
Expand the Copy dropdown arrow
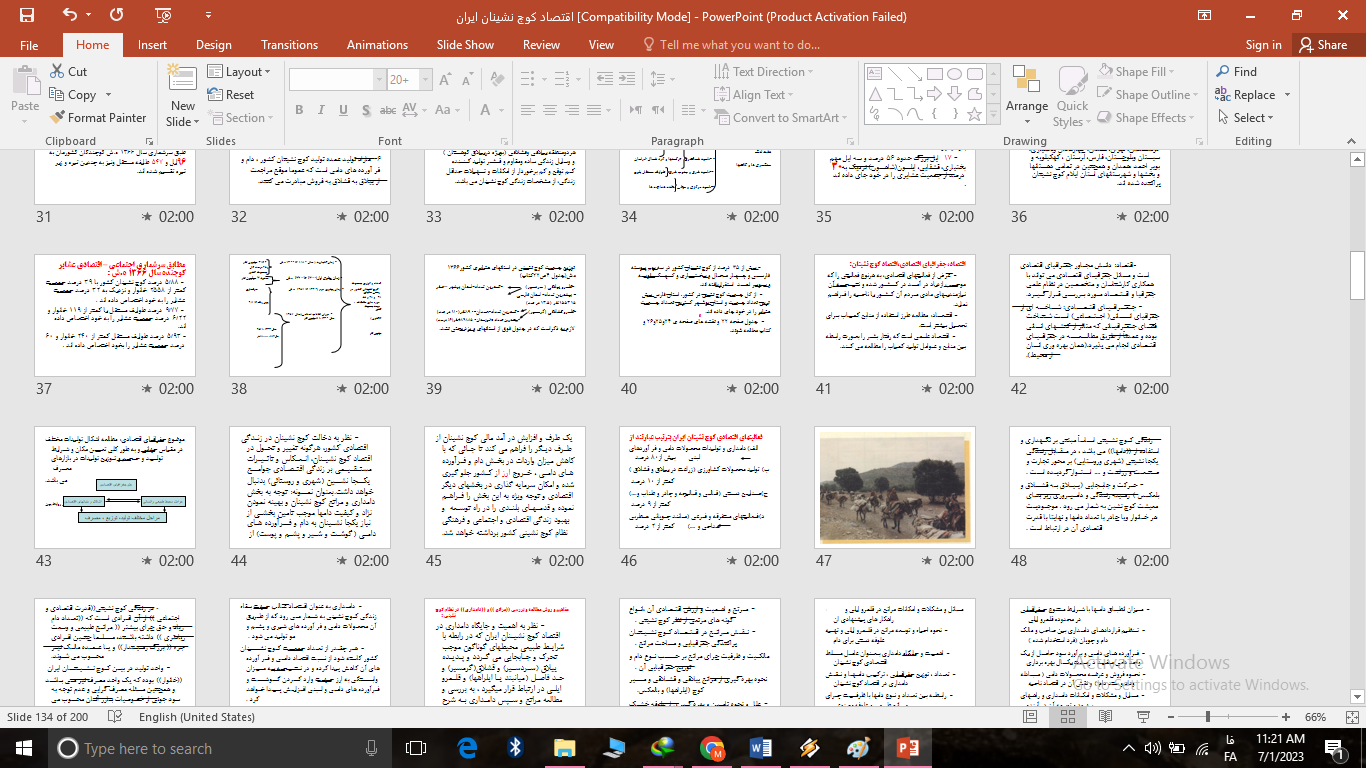point(106,95)
